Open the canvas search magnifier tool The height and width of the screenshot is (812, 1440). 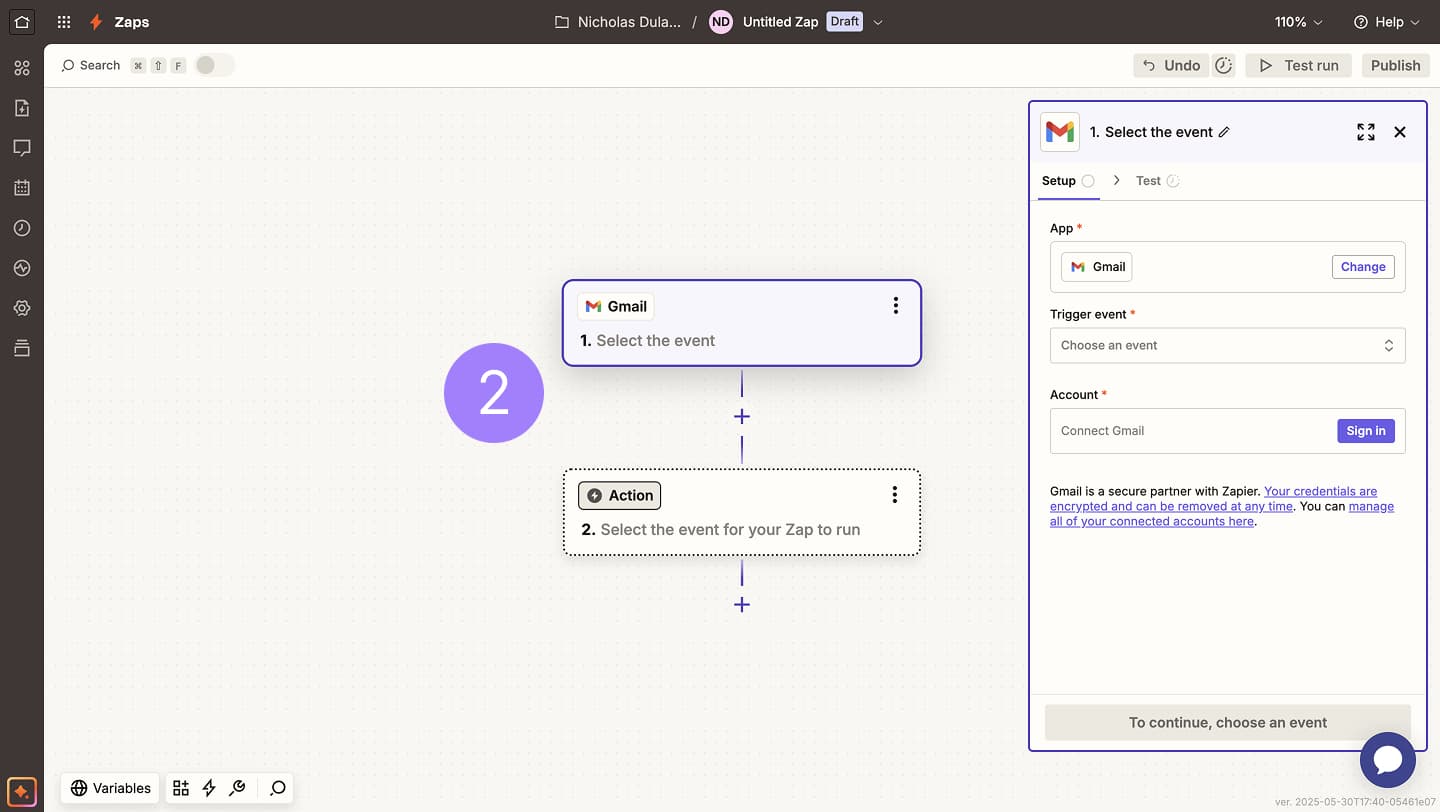point(278,788)
